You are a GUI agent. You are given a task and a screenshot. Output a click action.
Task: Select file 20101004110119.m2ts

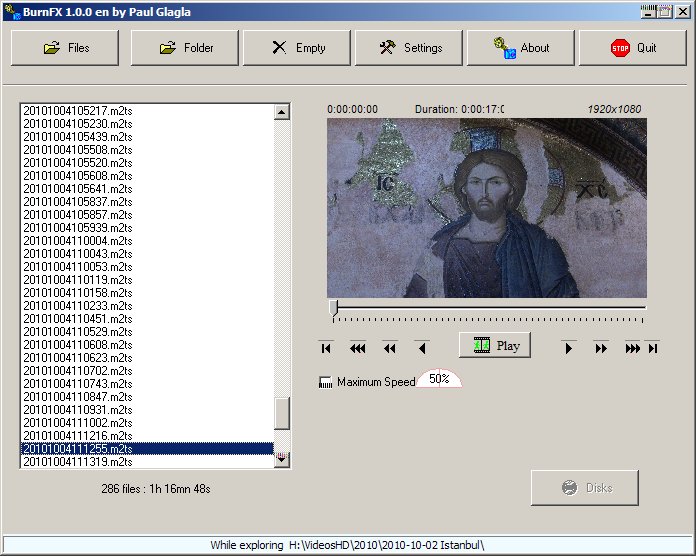(147, 280)
